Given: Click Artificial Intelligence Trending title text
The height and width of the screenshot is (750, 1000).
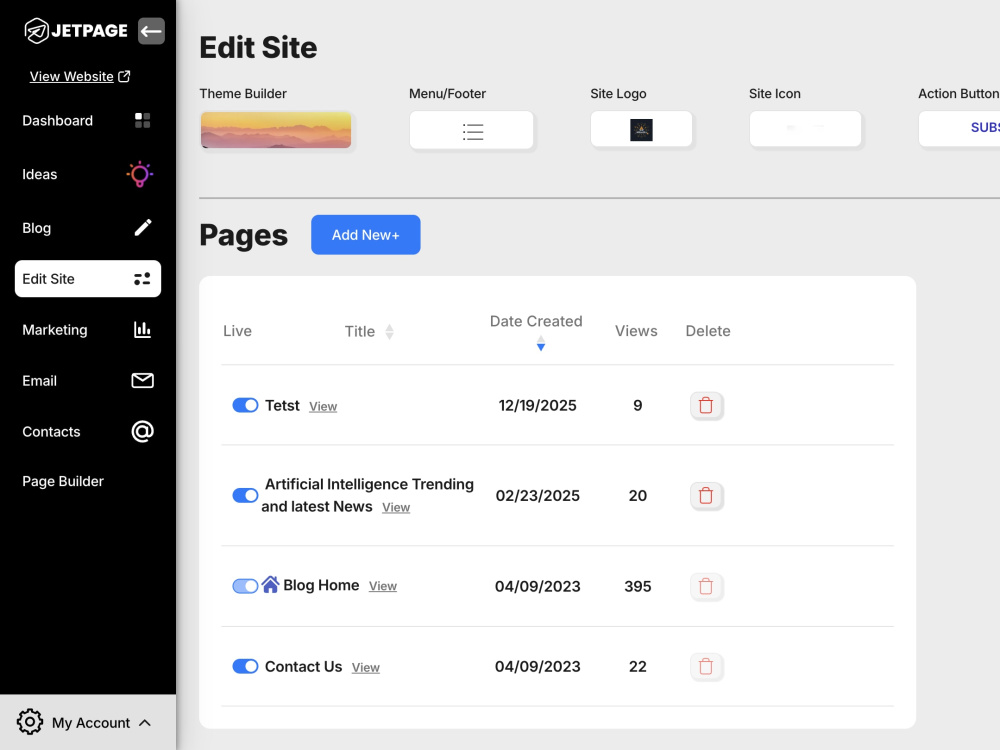Looking at the screenshot, I should [367, 496].
